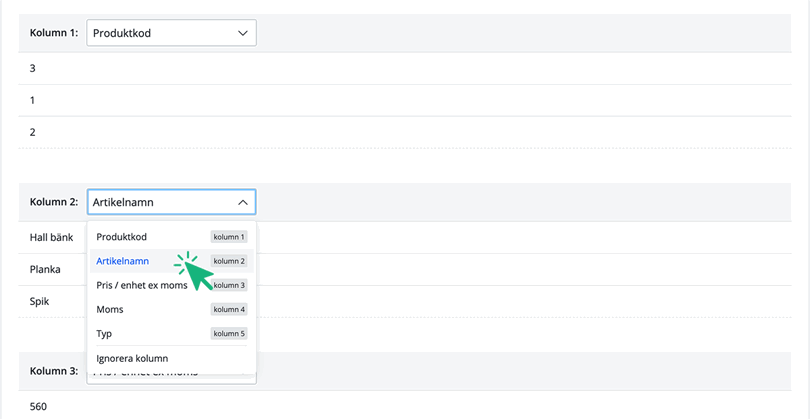The width and height of the screenshot is (810, 419).
Task: Click the kolumn 1 badge beside Produktkod
Action: (228, 237)
